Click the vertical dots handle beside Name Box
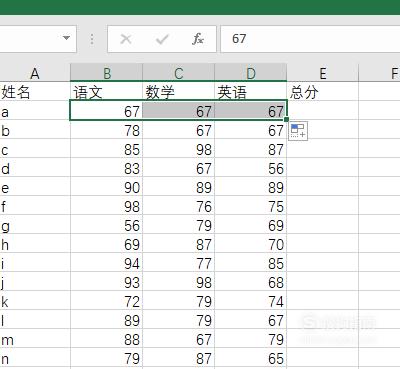 pos(92,39)
